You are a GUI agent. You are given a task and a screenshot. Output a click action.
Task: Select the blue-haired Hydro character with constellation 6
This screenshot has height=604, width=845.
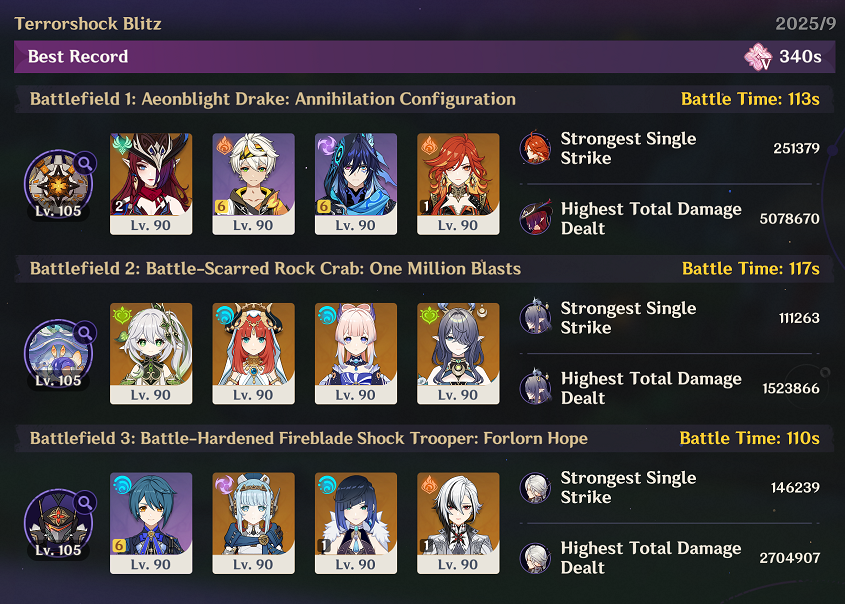point(151,523)
